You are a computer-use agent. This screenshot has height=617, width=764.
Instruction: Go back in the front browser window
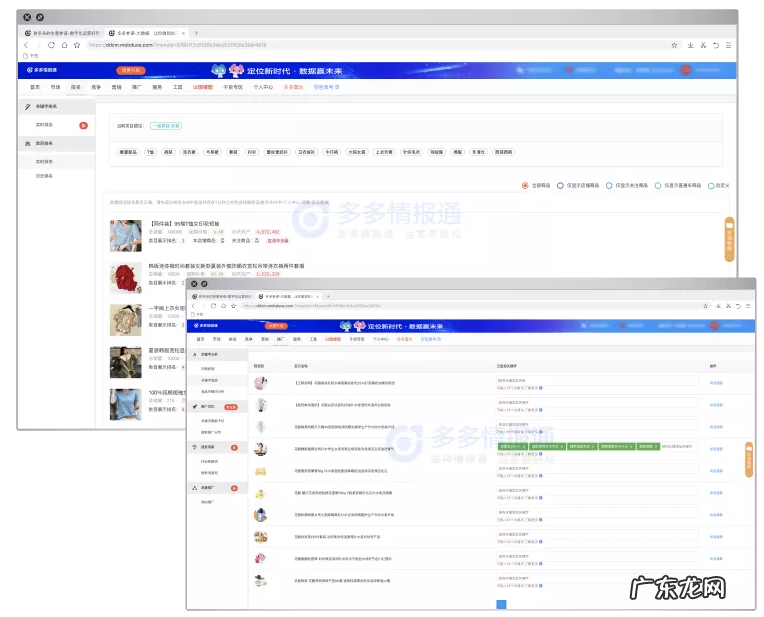(193, 306)
